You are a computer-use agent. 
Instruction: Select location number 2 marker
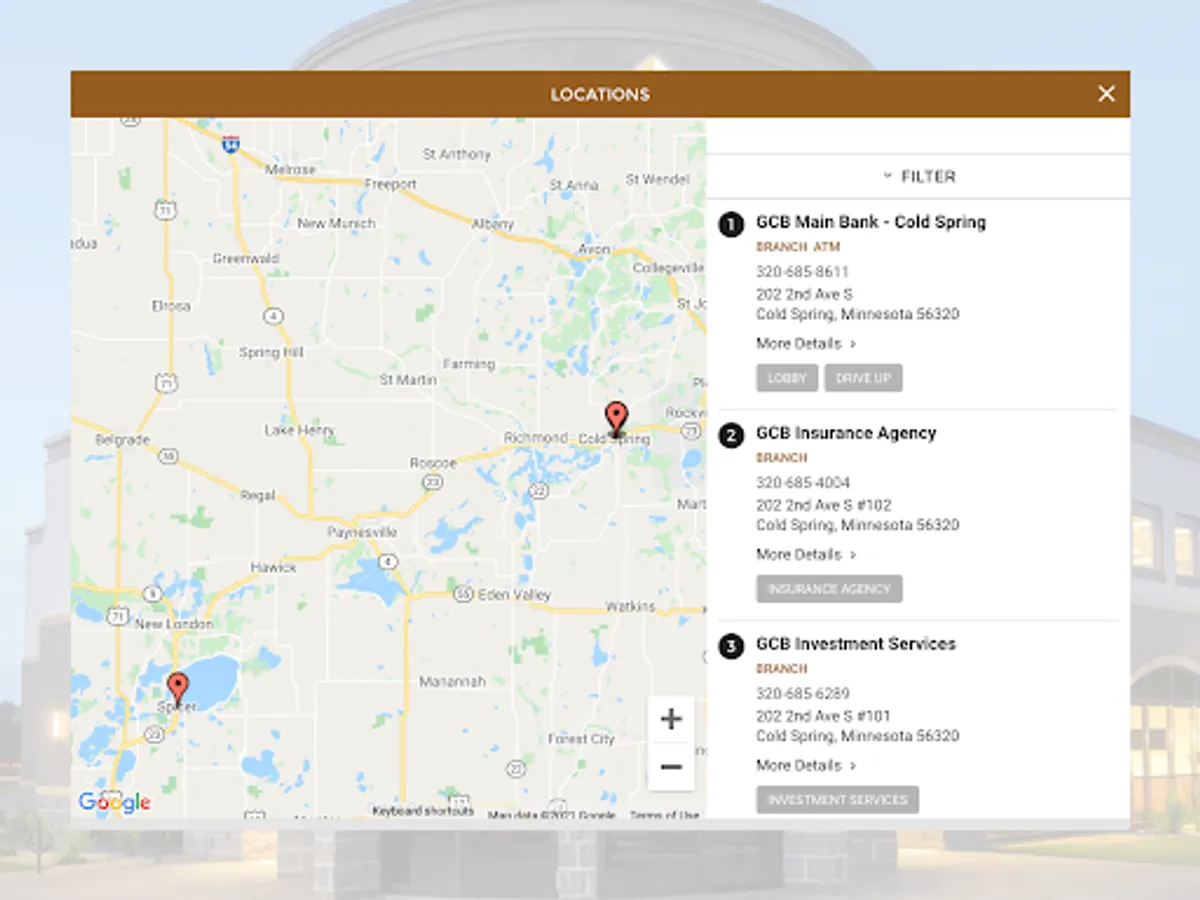point(731,435)
